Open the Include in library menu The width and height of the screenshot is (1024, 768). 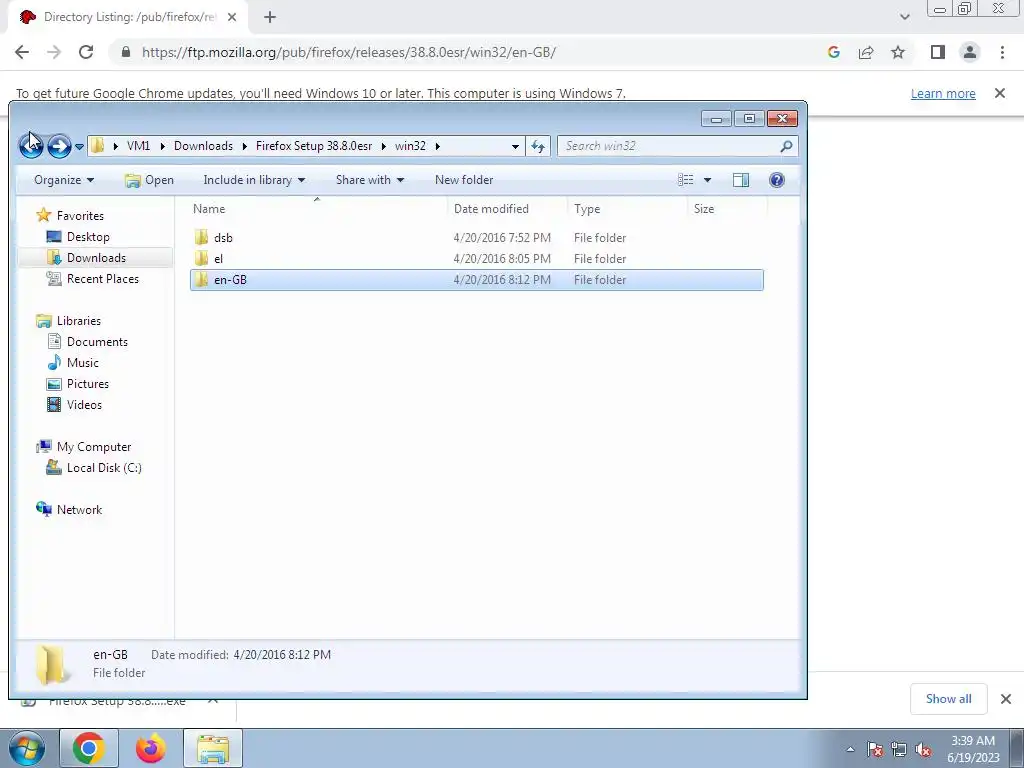[x=254, y=180]
